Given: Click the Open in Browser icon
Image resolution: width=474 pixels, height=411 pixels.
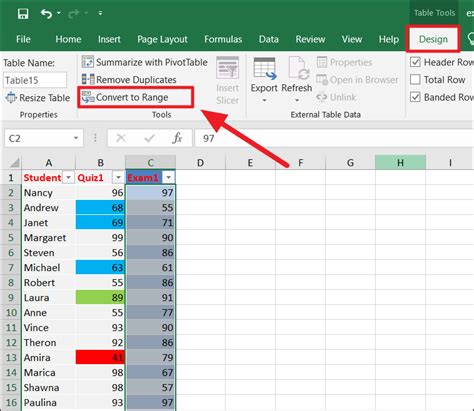Looking at the screenshot, I should 322,80.
